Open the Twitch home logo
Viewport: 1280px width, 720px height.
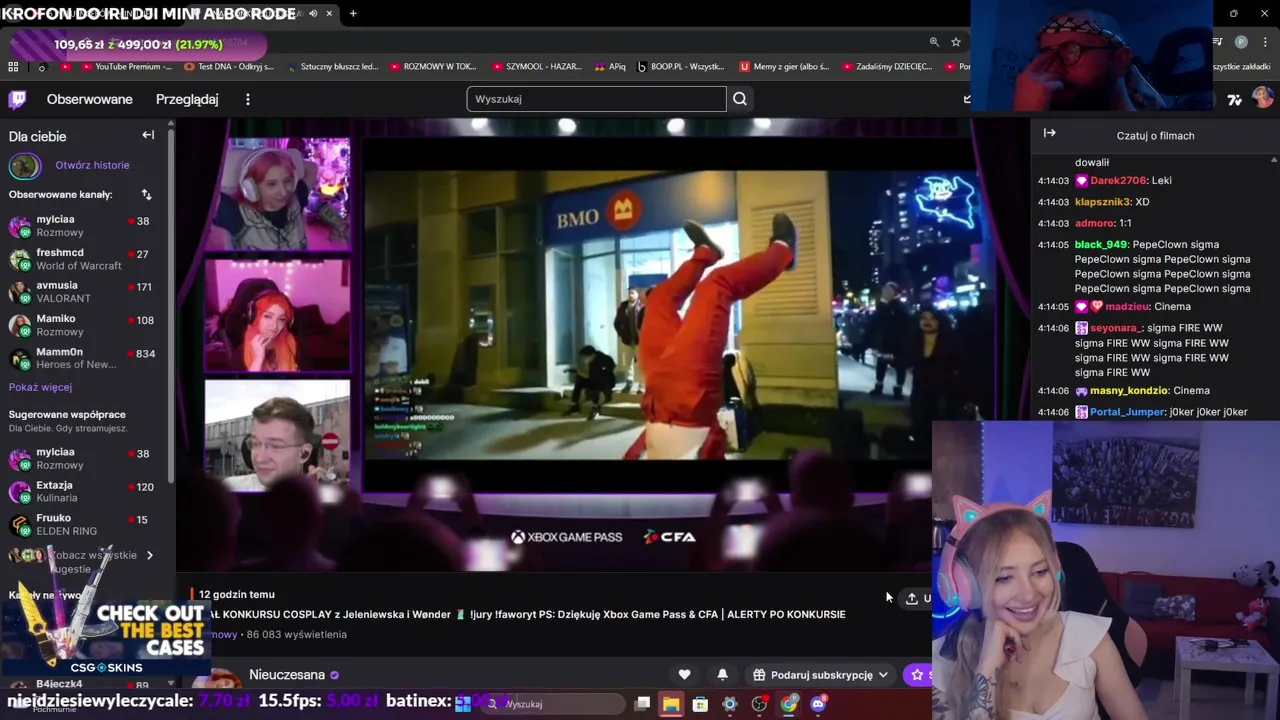click(x=17, y=99)
